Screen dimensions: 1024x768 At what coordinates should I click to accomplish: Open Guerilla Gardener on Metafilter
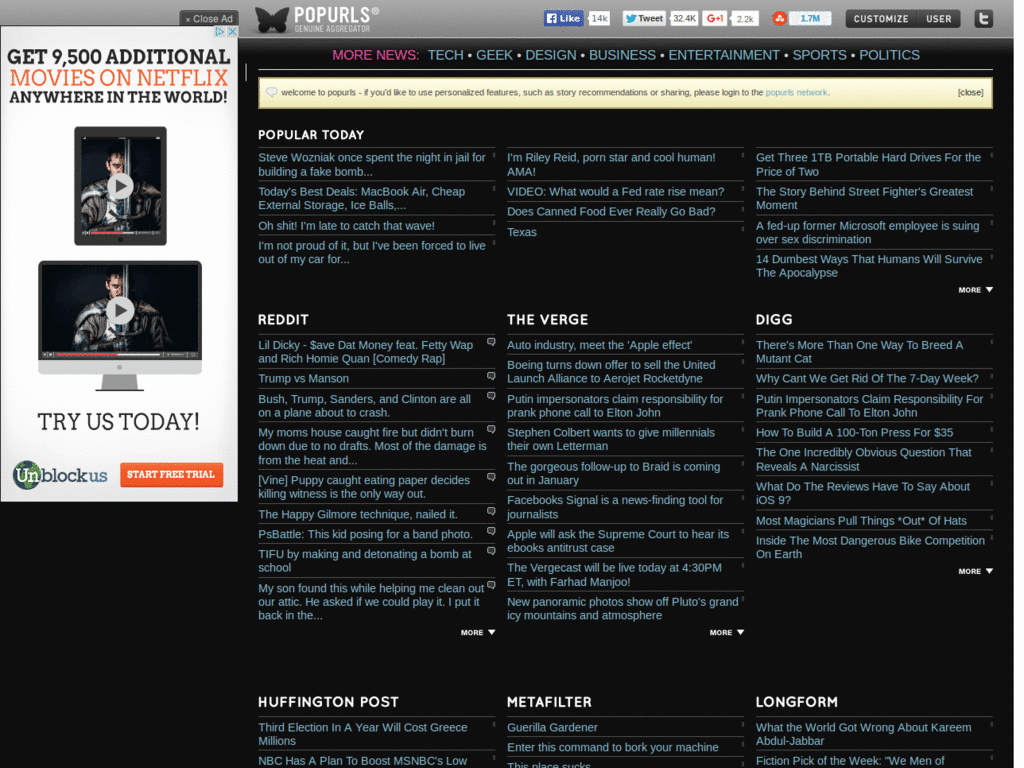pyautogui.click(x=552, y=728)
